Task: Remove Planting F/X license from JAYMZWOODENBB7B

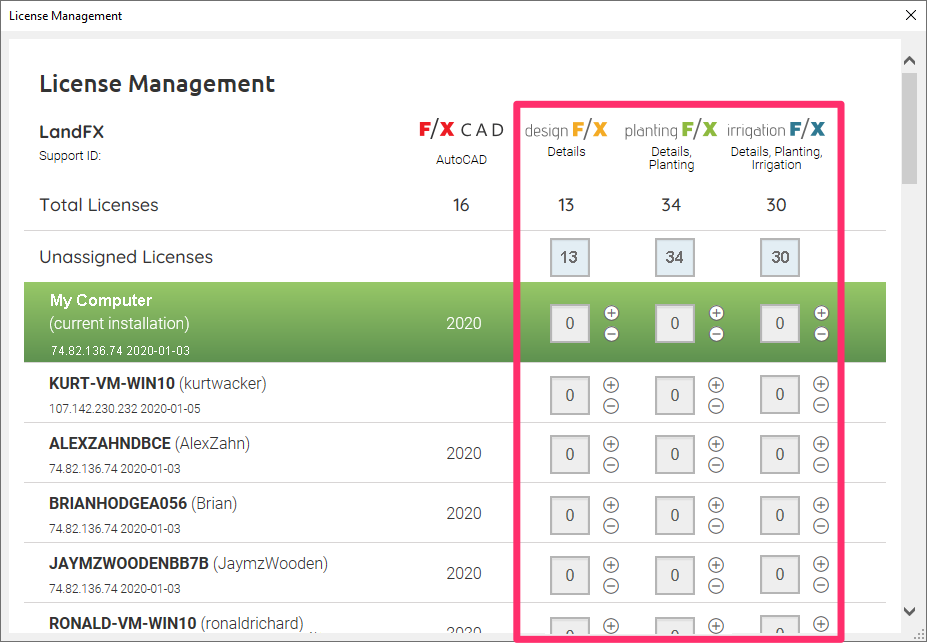Action: tap(716, 586)
